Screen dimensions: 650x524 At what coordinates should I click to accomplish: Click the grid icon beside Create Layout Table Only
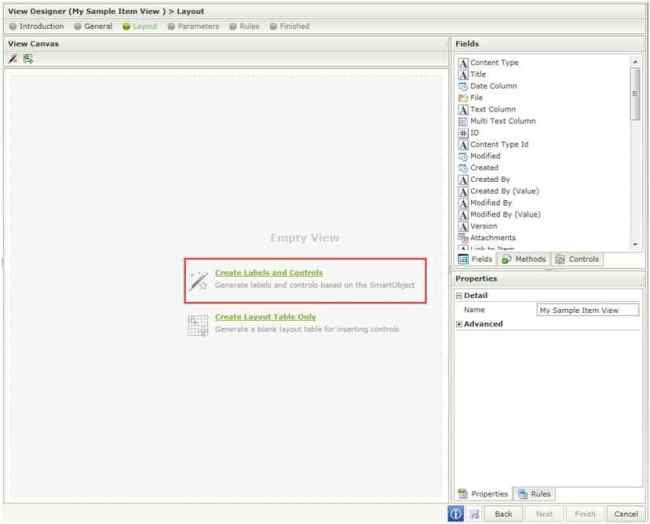tap(198, 325)
